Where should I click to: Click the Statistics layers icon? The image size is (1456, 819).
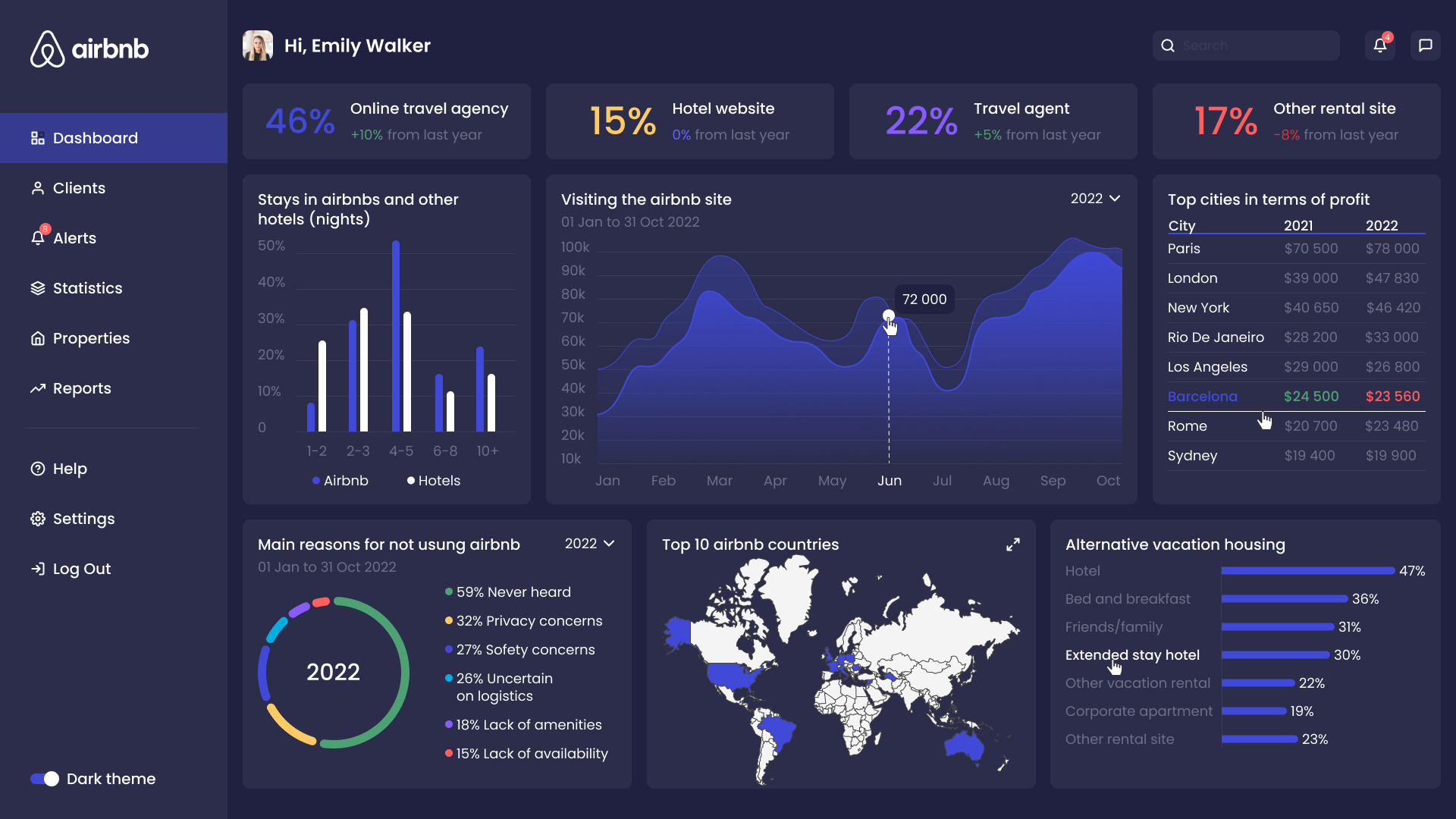[x=37, y=288]
